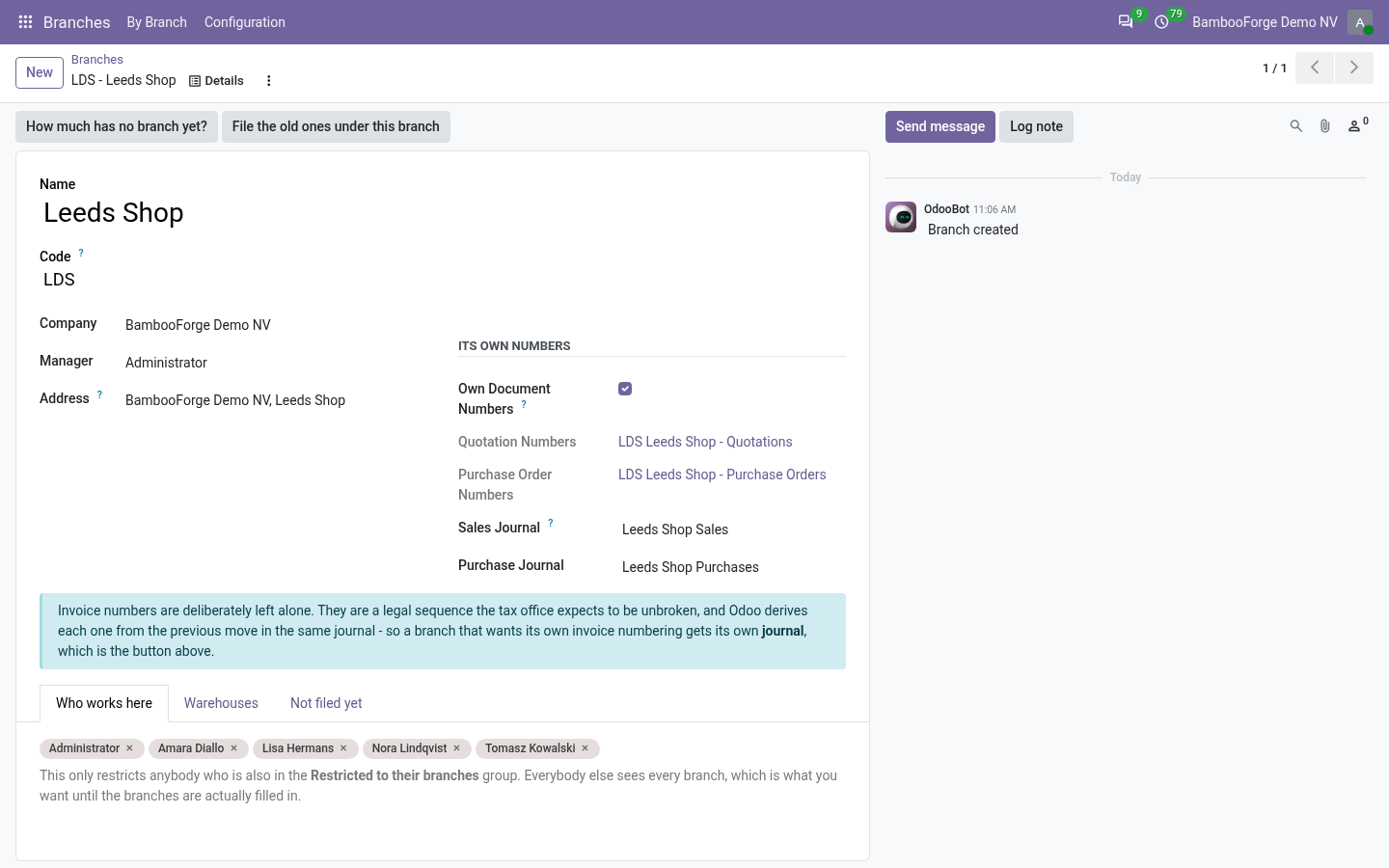This screenshot has width=1389, height=868.
Task: Remove Administrator tag from members
Action: click(129, 748)
